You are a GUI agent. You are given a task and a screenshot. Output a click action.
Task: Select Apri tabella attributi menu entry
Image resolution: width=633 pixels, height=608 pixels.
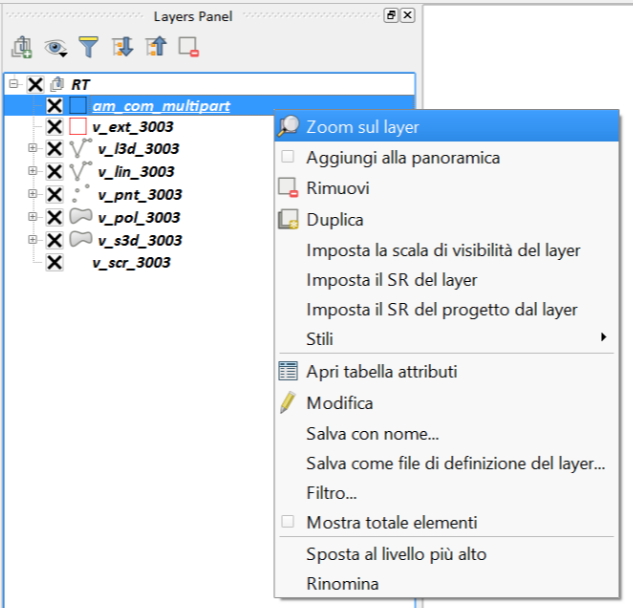381,372
